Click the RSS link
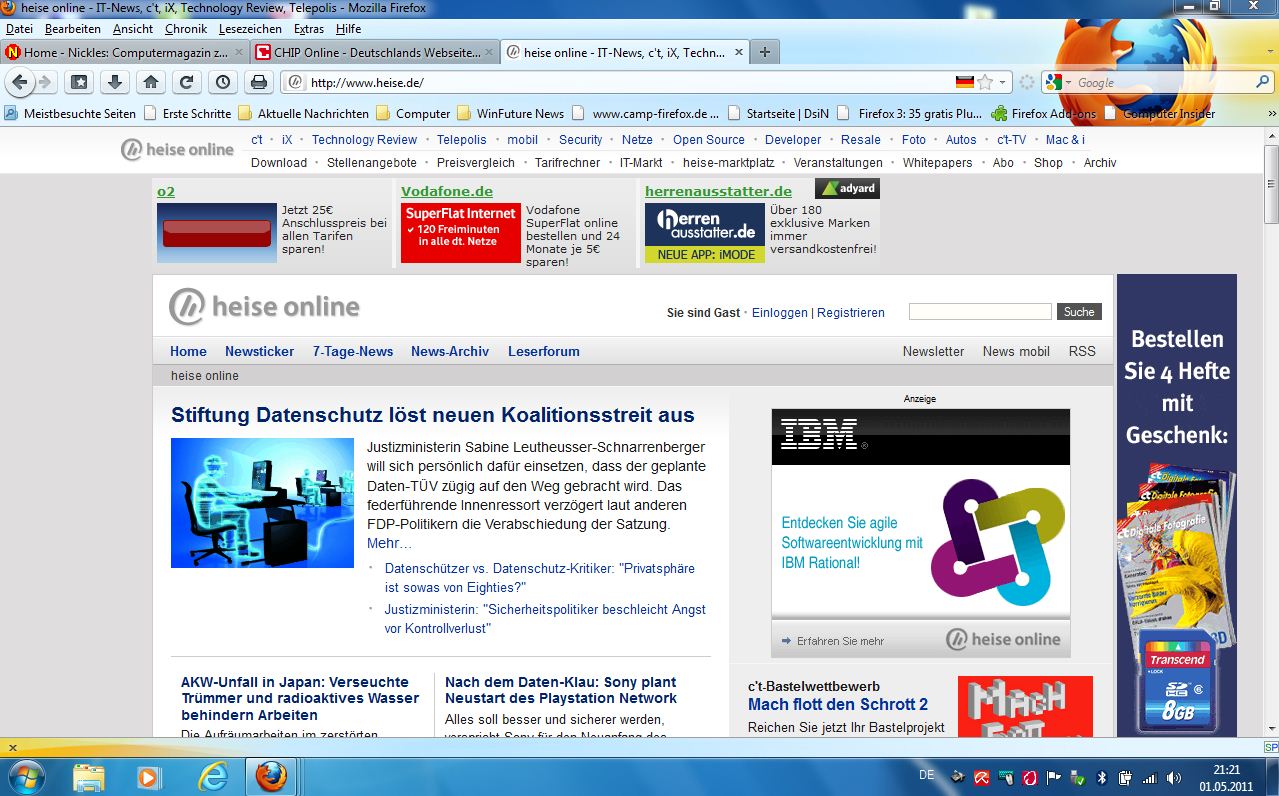The height and width of the screenshot is (796, 1279). coord(1082,351)
